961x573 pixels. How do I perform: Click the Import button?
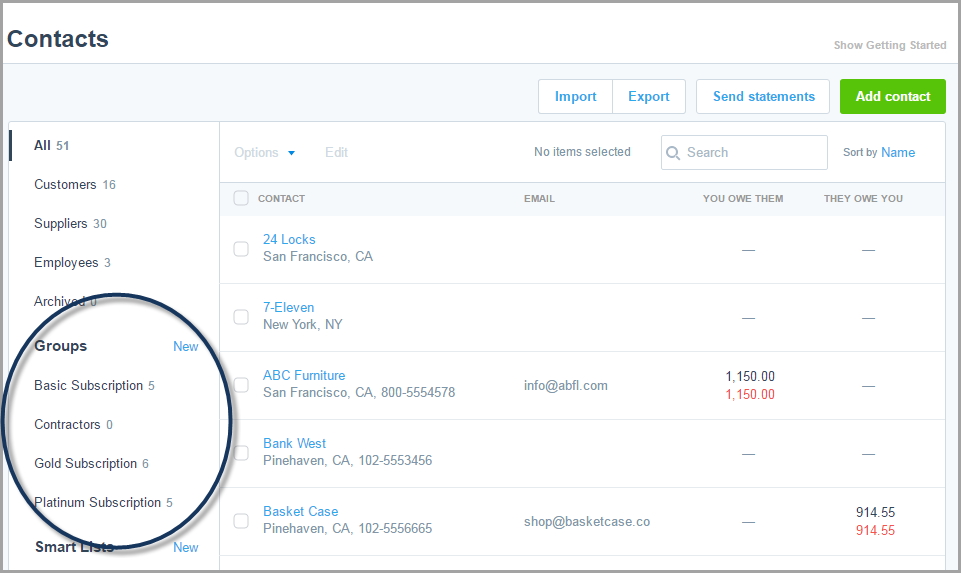point(575,96)
